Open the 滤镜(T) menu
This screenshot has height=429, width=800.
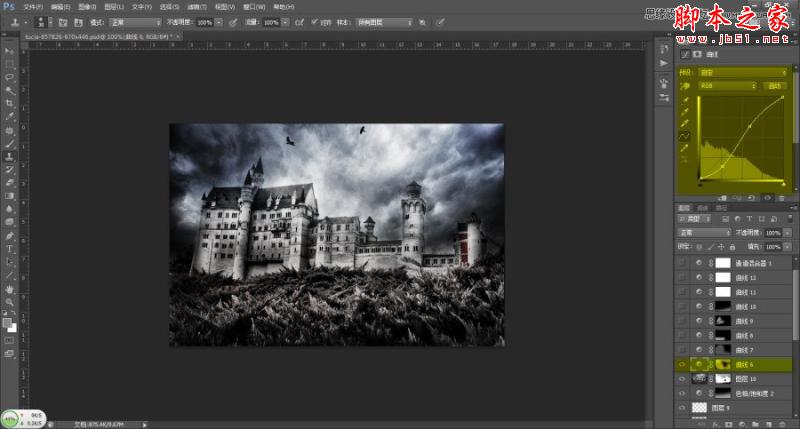pyautogui.click(x=196, y=7)
